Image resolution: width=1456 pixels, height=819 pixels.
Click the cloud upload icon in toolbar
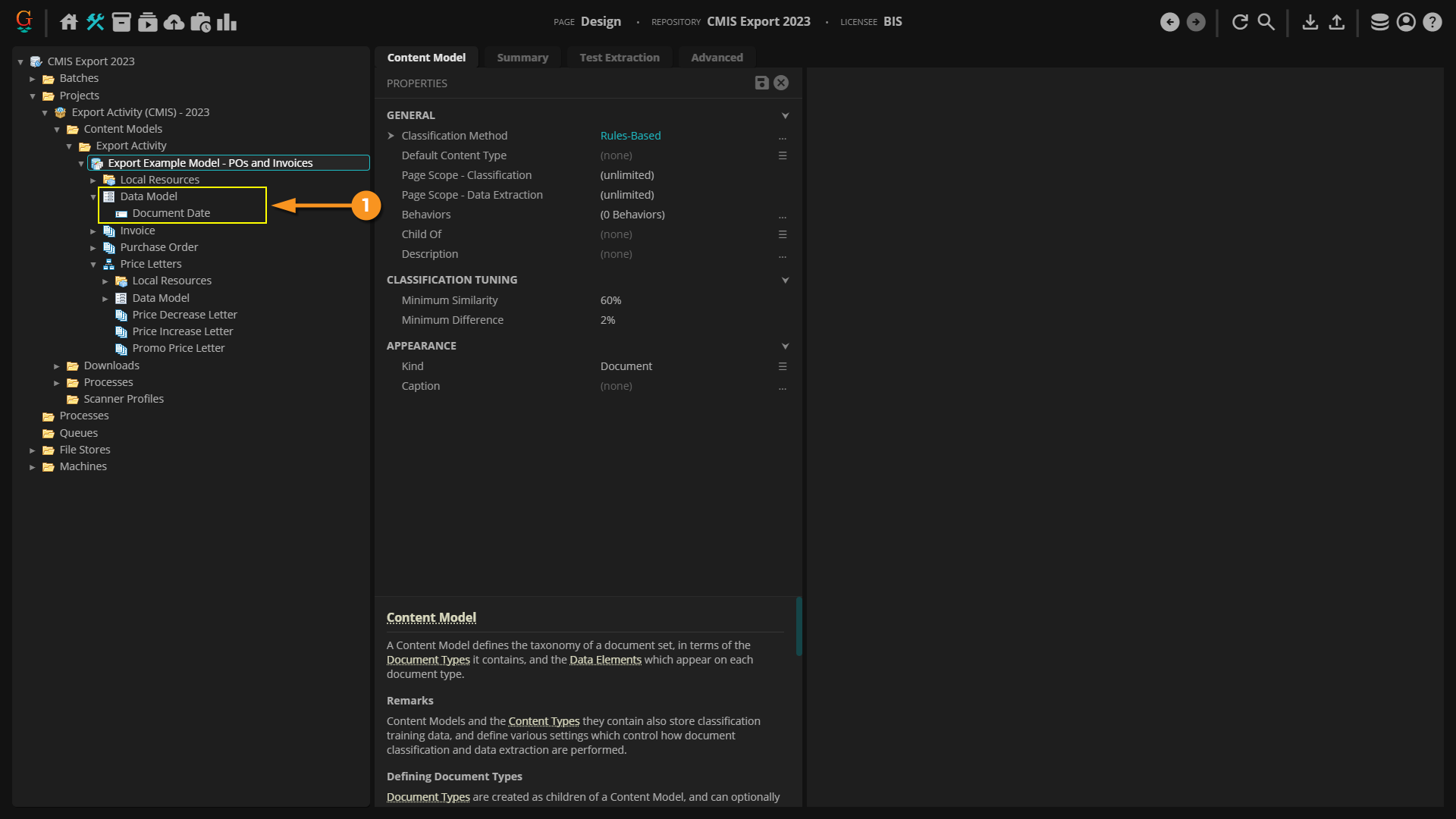tap(174, 22)
